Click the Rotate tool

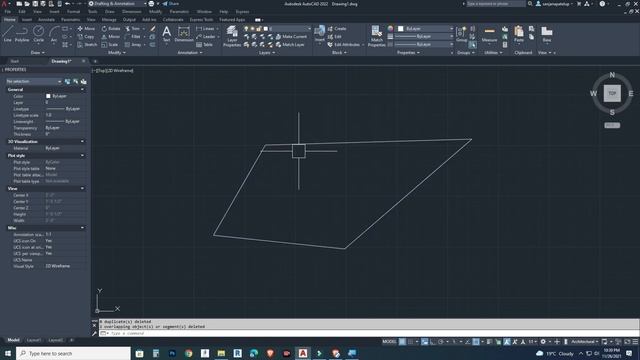[111, 29]
